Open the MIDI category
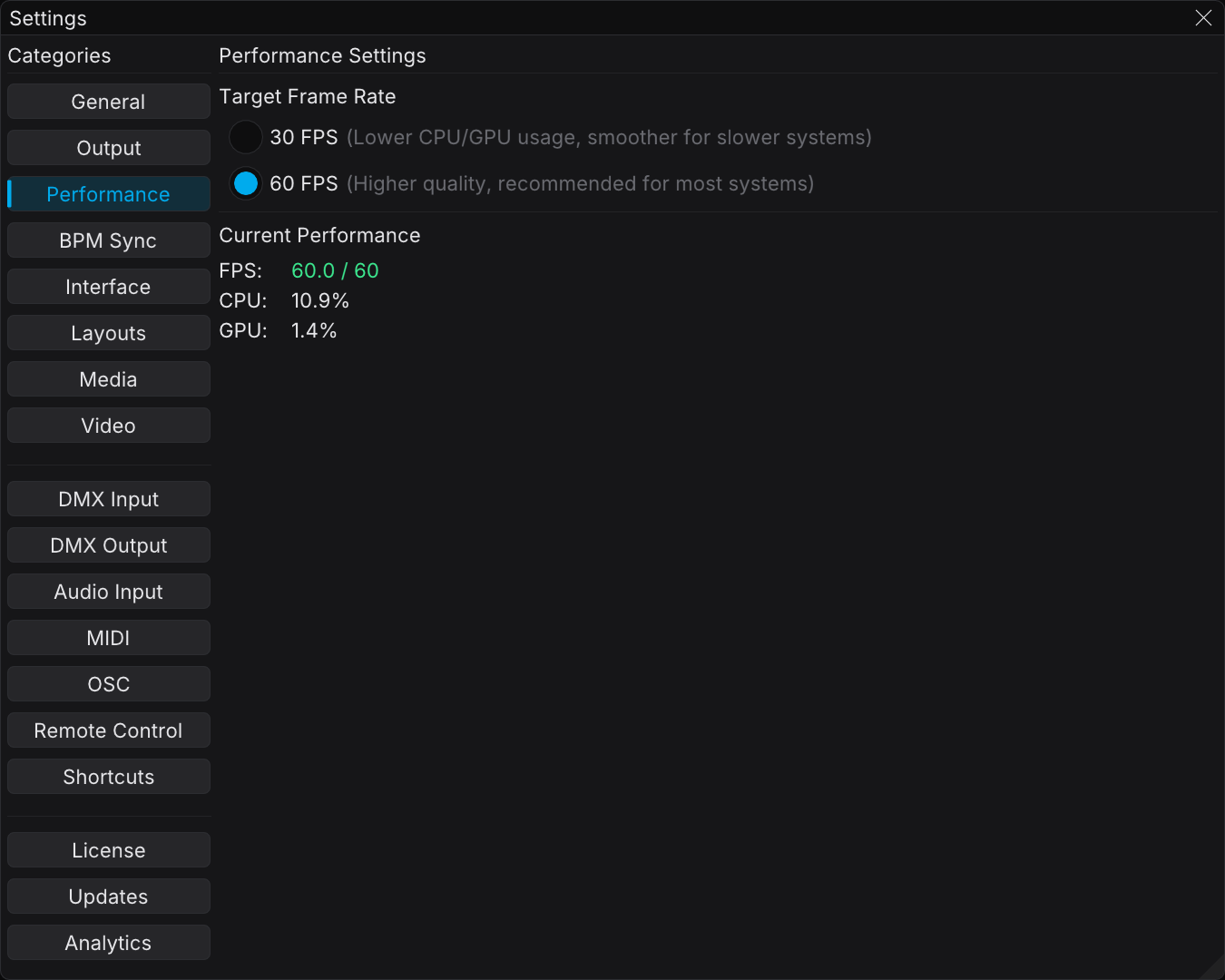This screenshot has width=1225, height=980. (x=109, y=638)
